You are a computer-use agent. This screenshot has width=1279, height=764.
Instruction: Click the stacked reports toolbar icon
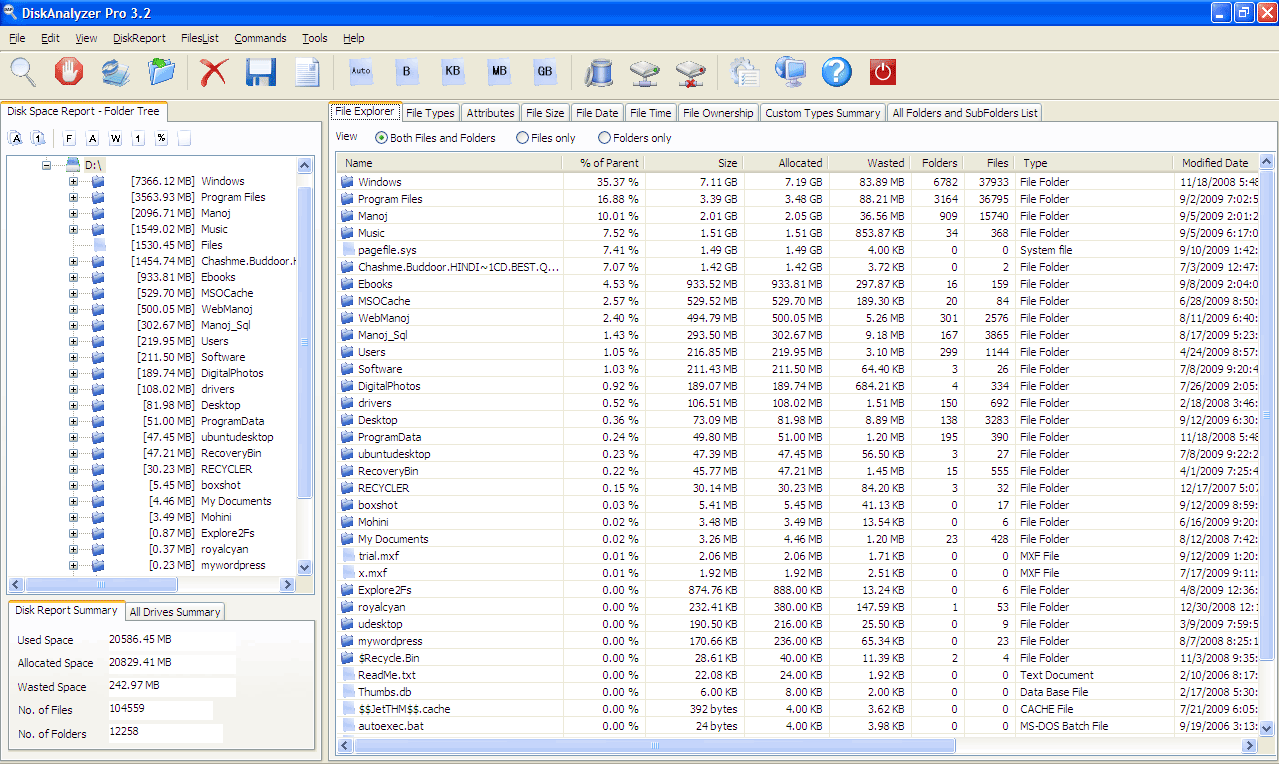pos(115,72)
